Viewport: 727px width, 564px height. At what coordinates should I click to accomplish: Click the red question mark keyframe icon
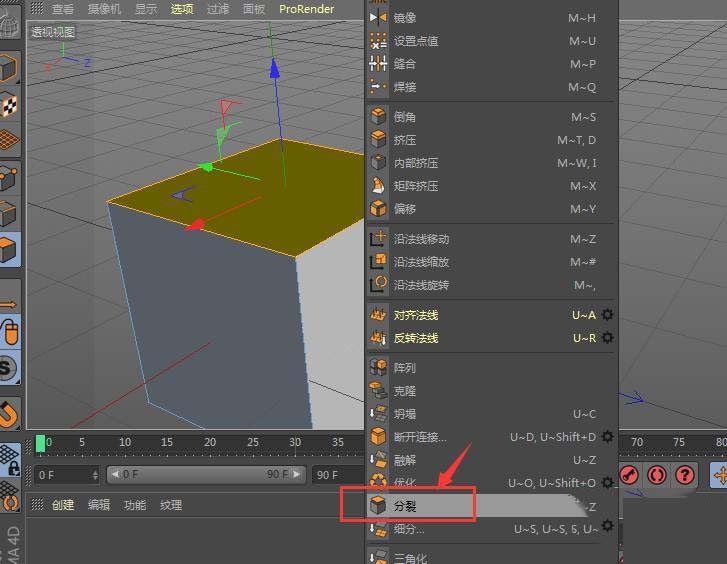click(685, 475)
